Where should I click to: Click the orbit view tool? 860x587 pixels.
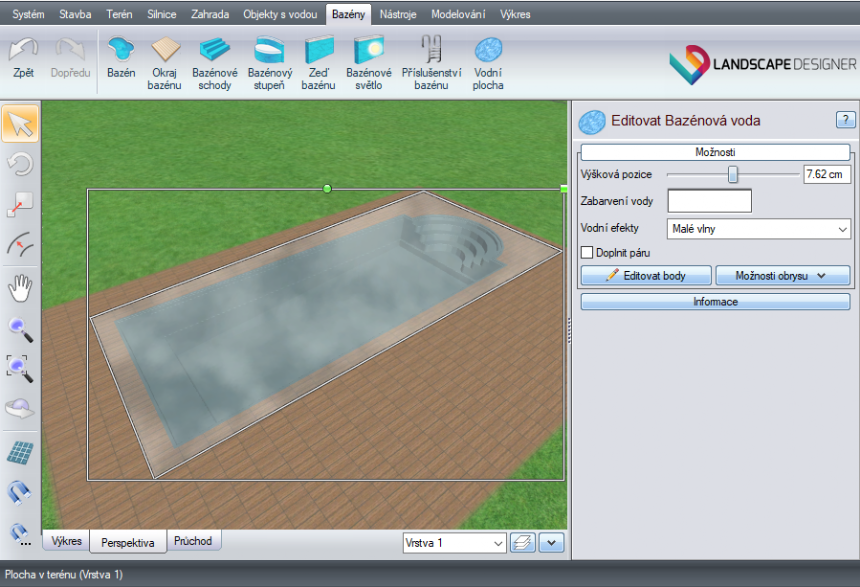(20, 409)
